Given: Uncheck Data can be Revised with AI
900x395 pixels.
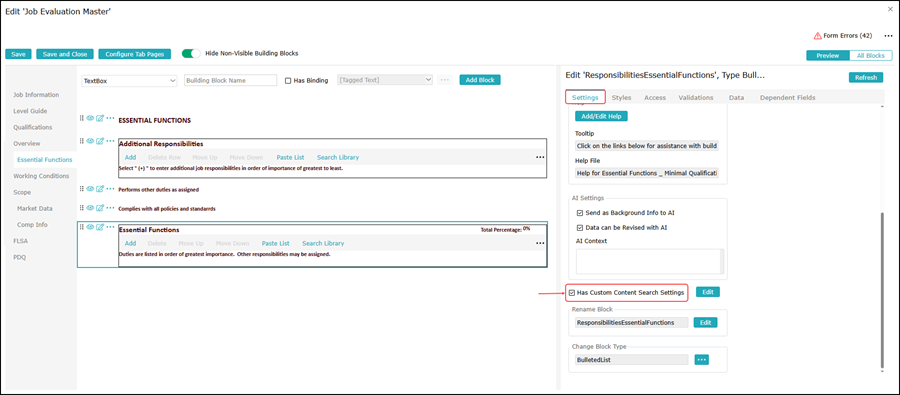Looking at the screenshot, I should coord(580,227).
